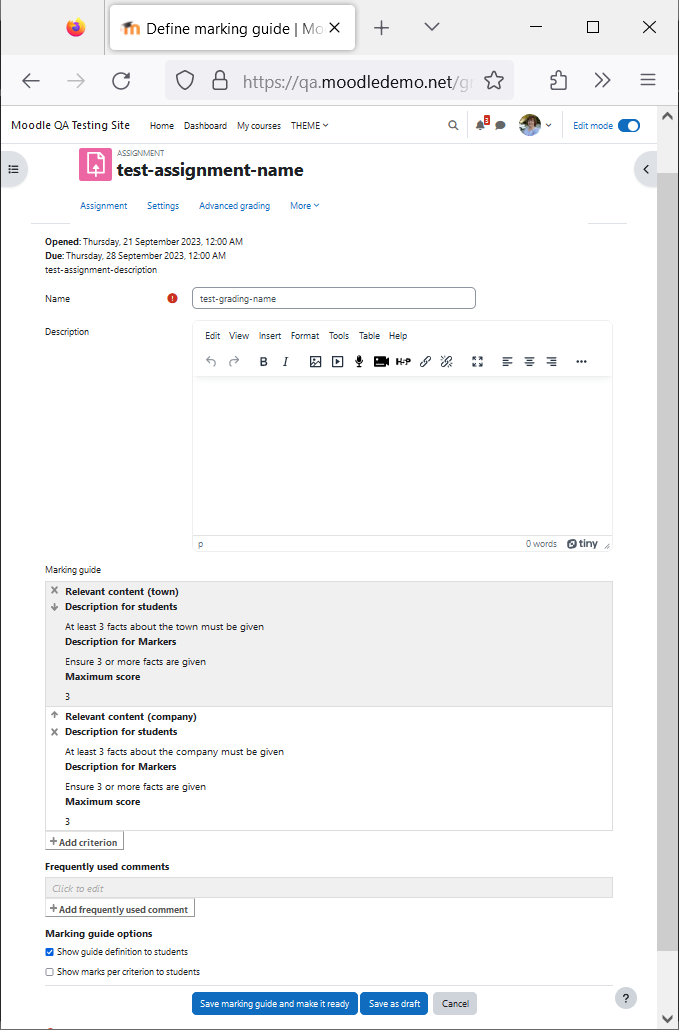This screenshot has height=1030, width=679.
Task: Open the block drawer arrow
Action: tap(646, 169)
